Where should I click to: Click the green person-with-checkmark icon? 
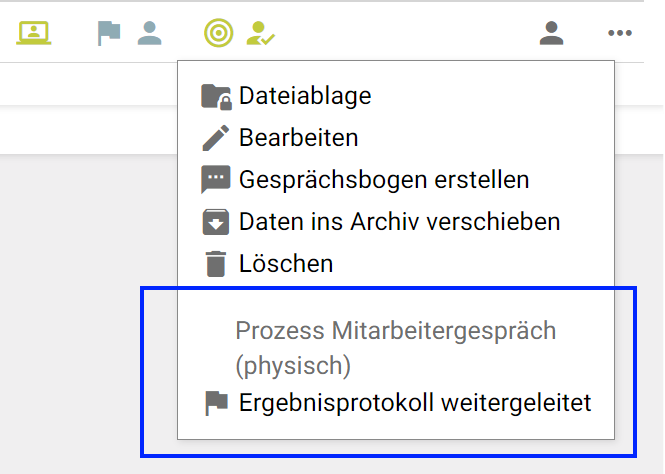point(260,33)
